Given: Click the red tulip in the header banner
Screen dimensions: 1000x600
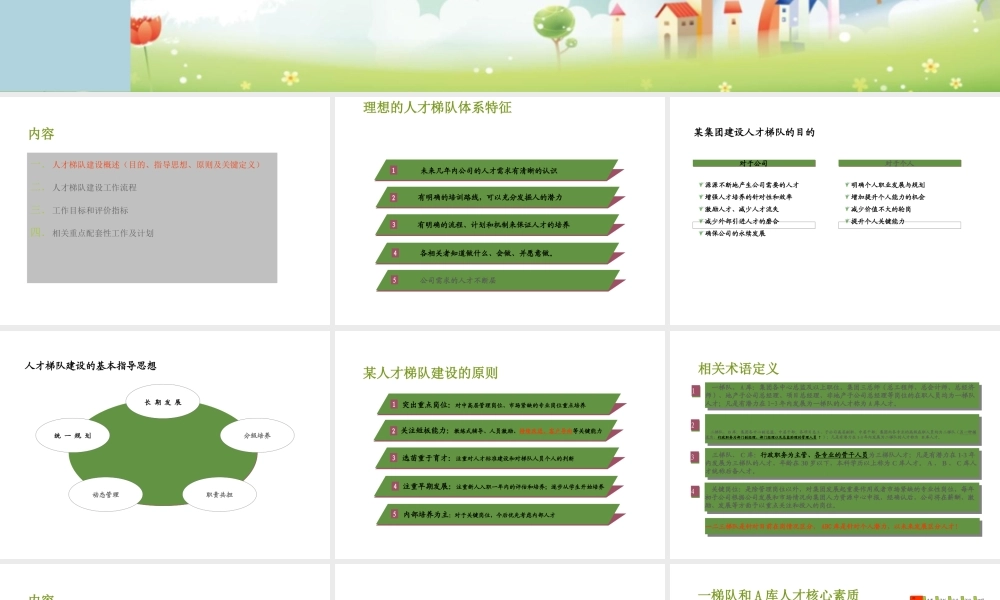Looking at the screenshot, I should coord(145,32).
